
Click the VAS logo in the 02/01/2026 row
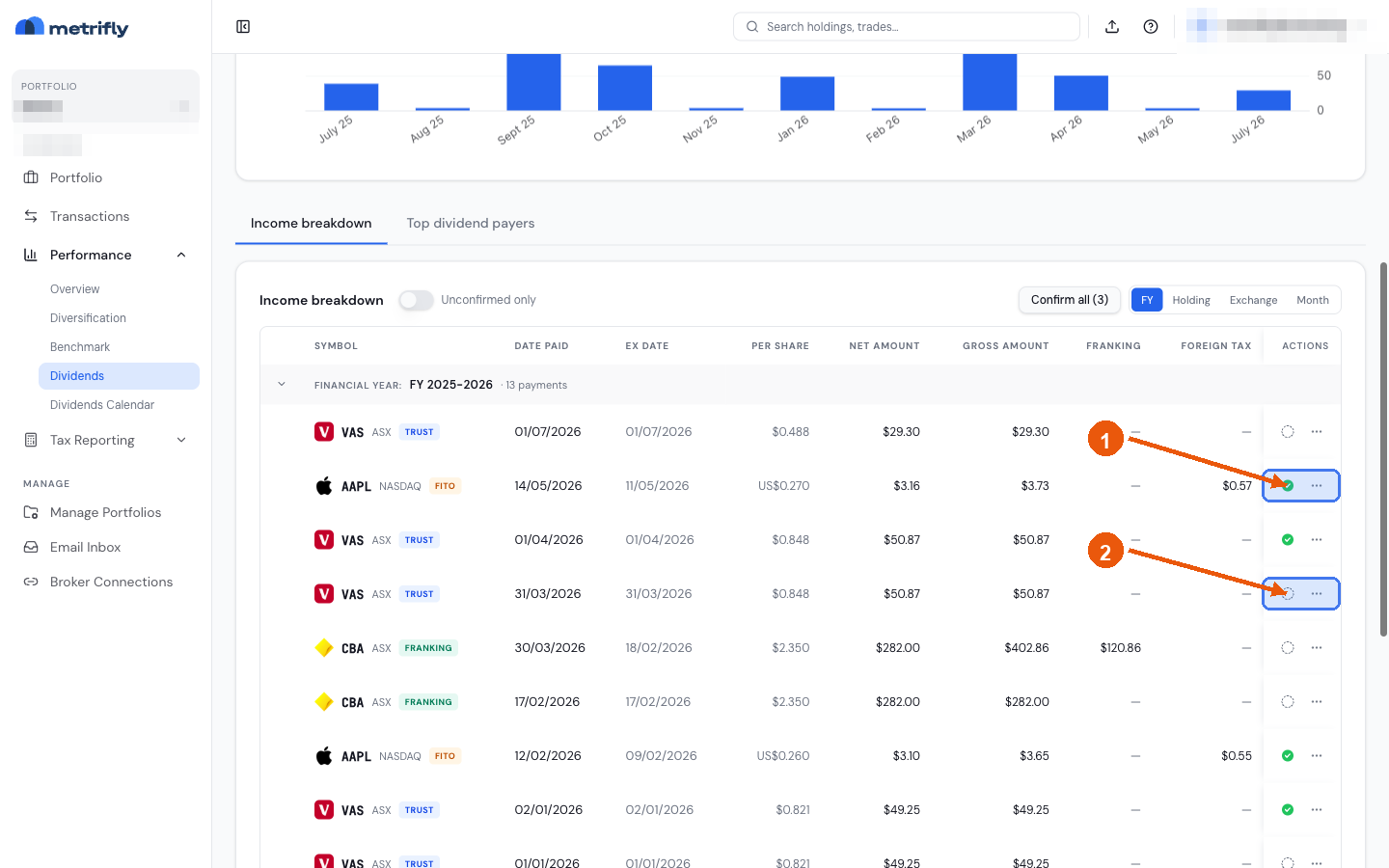324,810
